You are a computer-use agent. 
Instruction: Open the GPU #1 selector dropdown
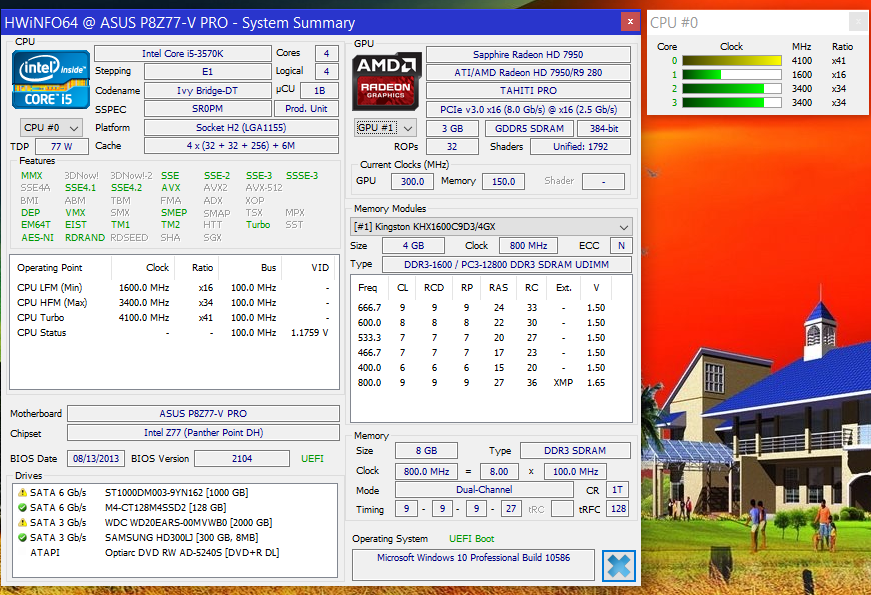385,128
